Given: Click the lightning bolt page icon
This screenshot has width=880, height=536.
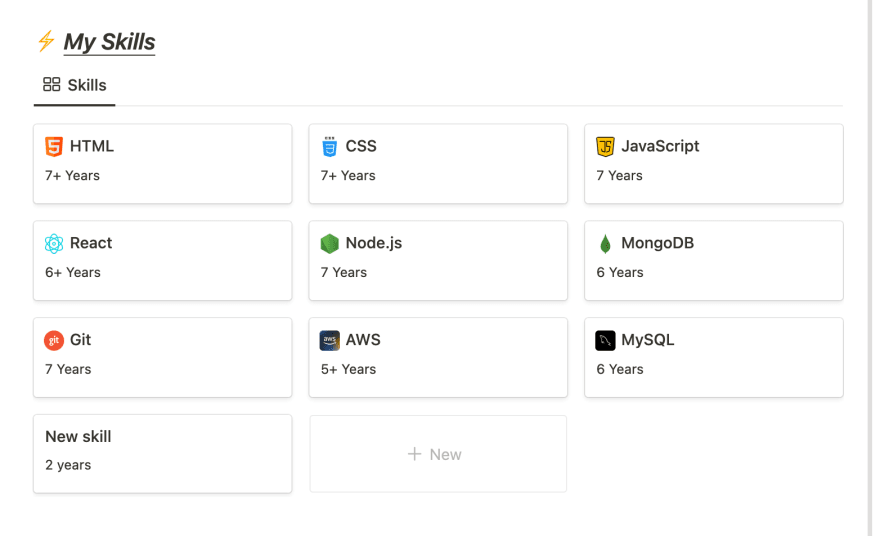Looking at the screenshot, I should click(46, 42).
